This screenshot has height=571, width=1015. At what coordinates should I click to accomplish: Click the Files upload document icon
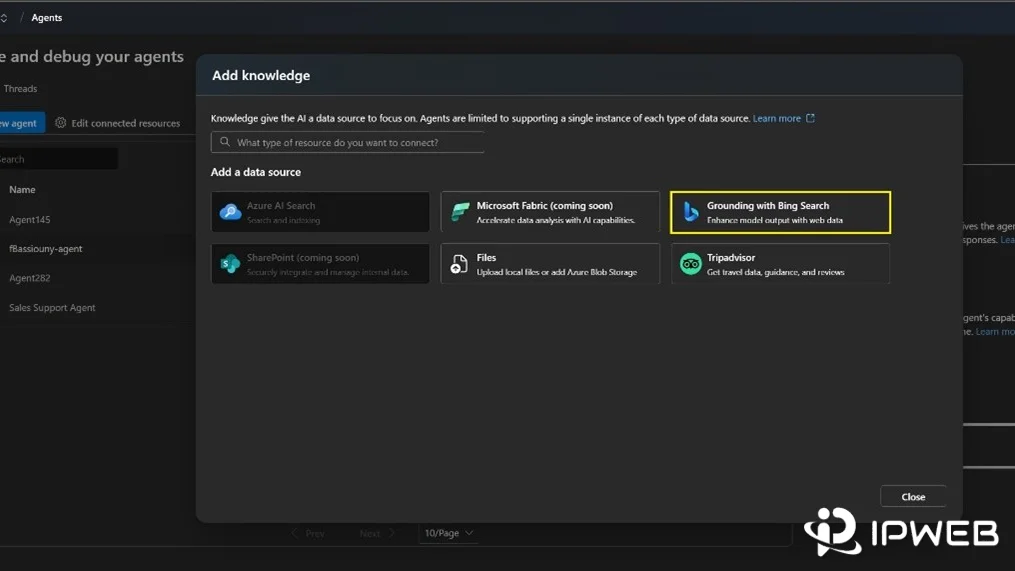(459, 264)
